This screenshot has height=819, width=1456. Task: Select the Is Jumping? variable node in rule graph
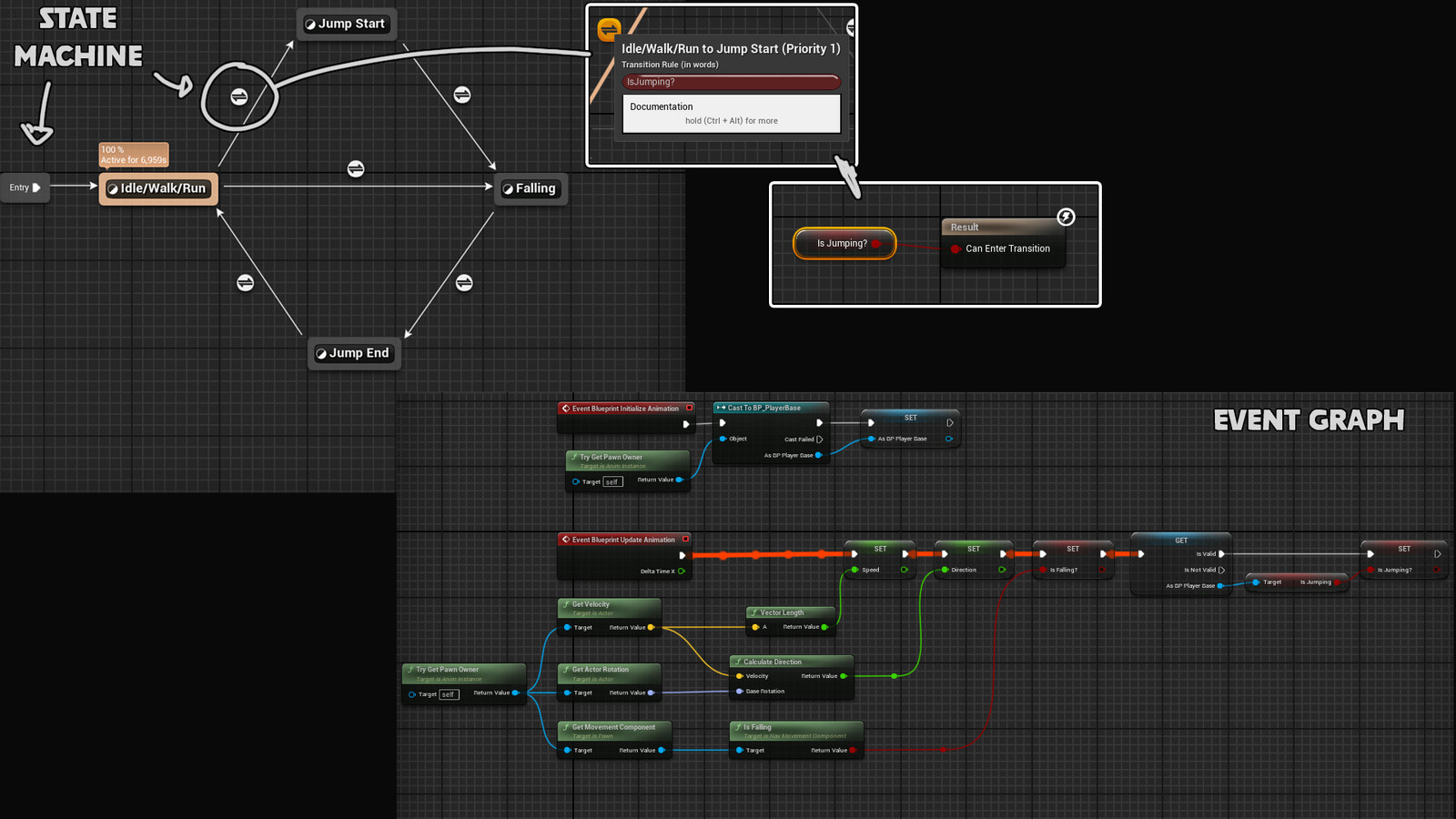[844, 243]
